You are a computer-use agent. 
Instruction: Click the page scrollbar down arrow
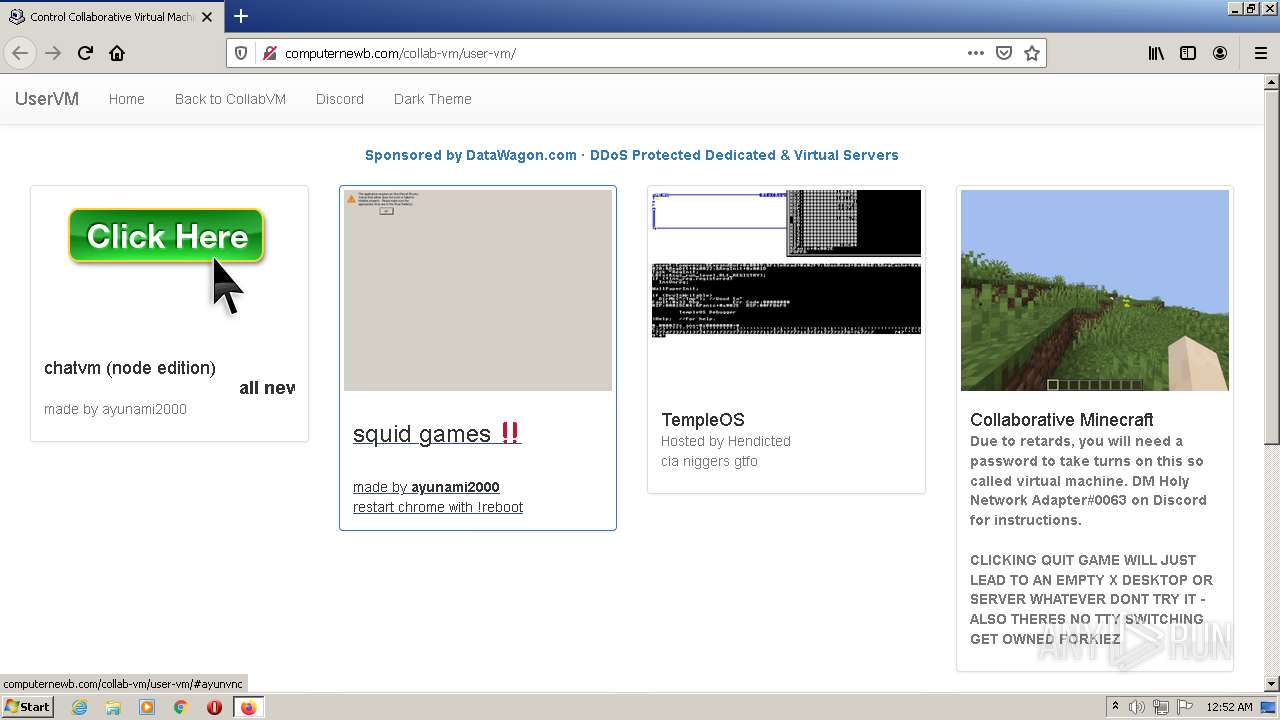(1272, 684)
